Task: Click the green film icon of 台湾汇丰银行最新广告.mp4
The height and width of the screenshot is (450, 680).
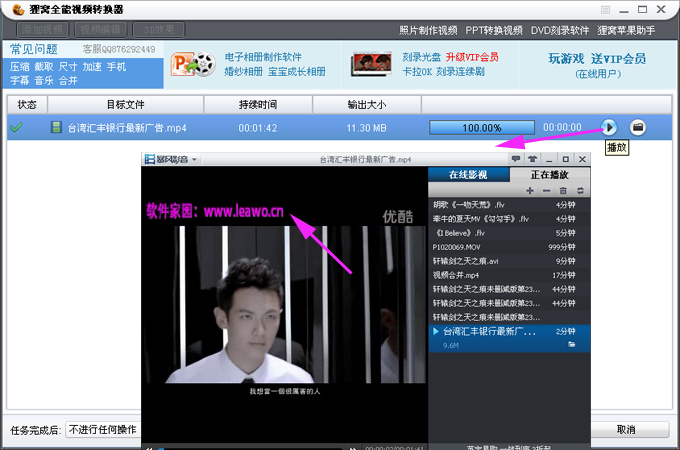Action: 56,127
